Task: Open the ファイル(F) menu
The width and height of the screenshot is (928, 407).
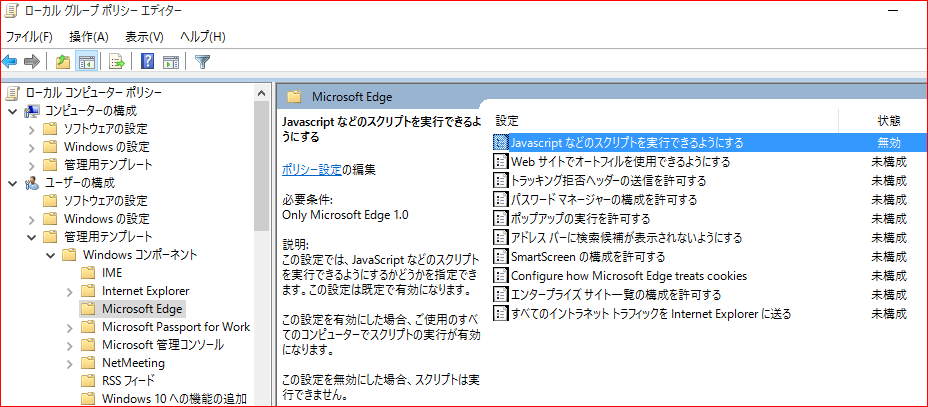Action: point(29,37)
